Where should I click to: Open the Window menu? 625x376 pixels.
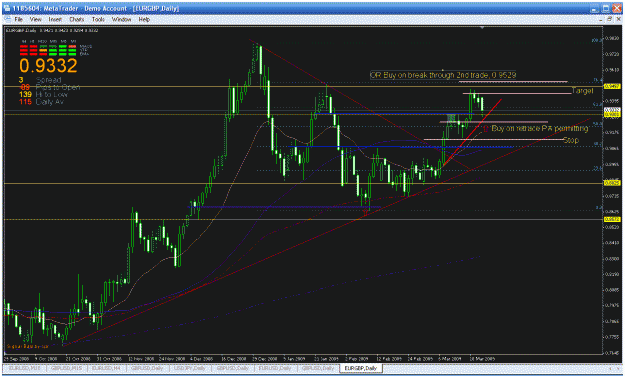pyautogui.click(x=121, y=19)
